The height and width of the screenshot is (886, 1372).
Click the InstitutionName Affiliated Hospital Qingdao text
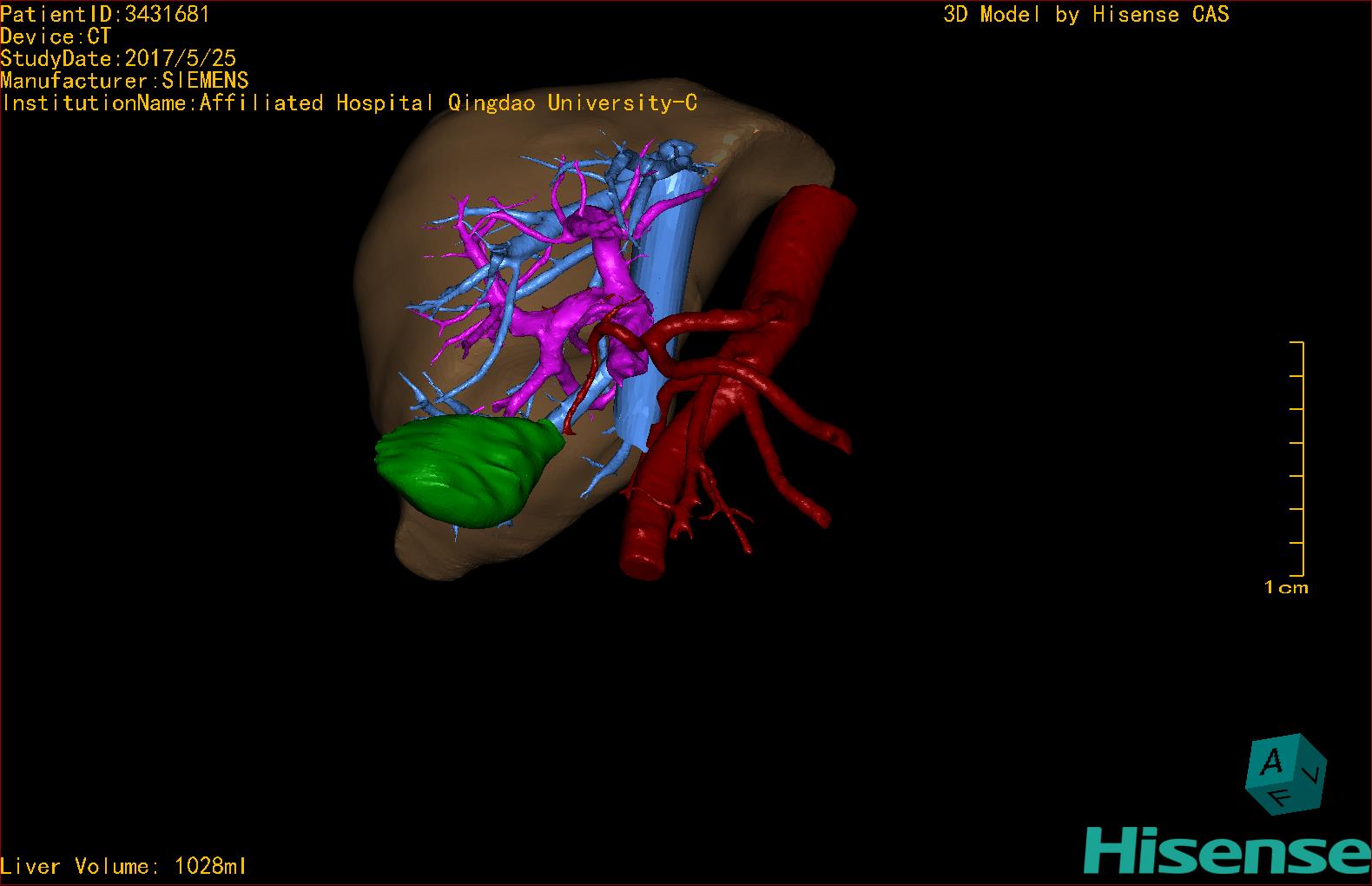tap(349, 103)
